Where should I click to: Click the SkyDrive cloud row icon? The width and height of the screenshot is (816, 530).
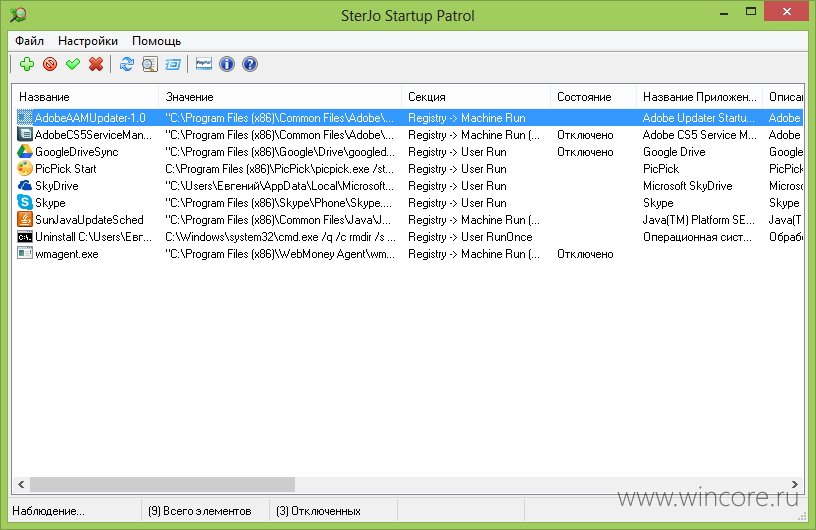coord(24,186)
